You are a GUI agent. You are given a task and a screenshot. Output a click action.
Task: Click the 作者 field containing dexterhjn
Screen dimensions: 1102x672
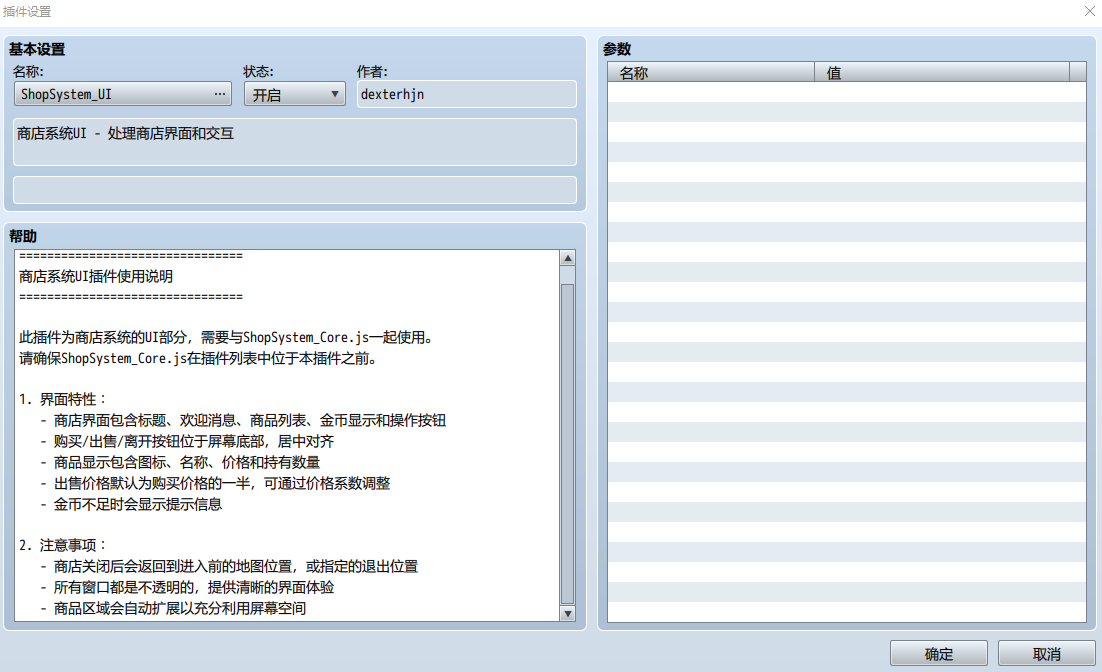(467, 94)
